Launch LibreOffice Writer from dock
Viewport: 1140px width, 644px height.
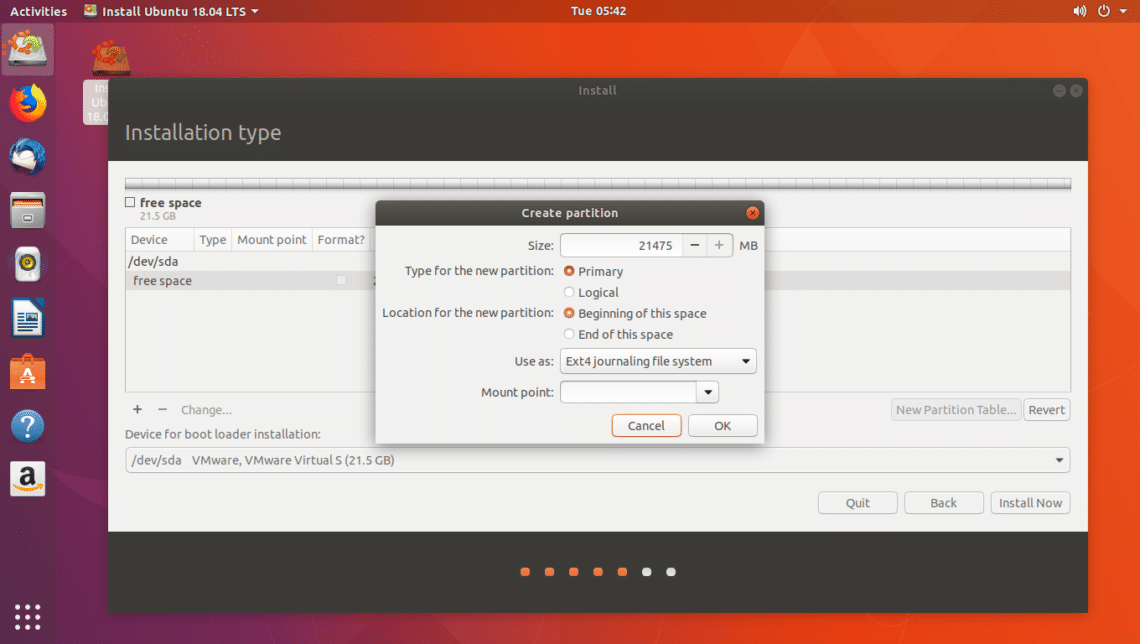(28, 318)
